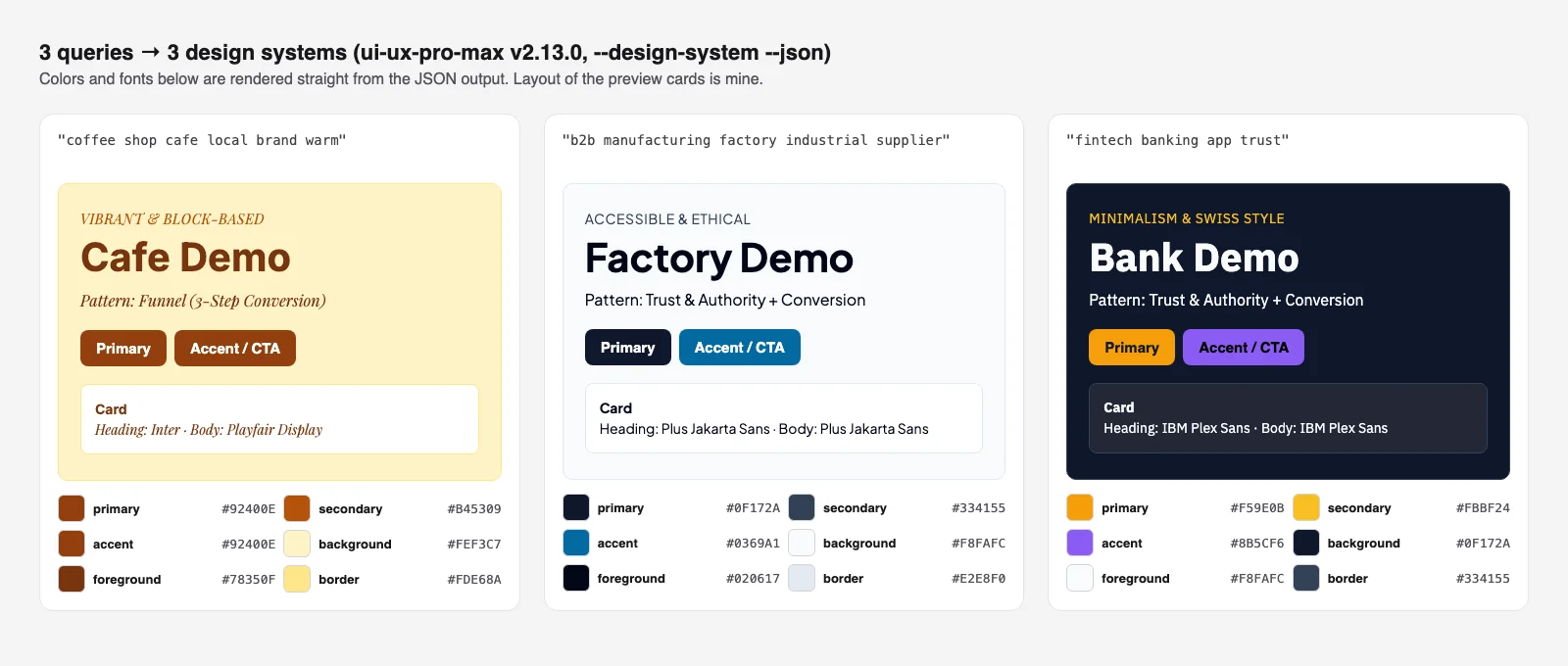This screenshot has height=666, width=1568.
Task: Select the factory border swatch #E2E8F0
Action: [x=802, y=578]
